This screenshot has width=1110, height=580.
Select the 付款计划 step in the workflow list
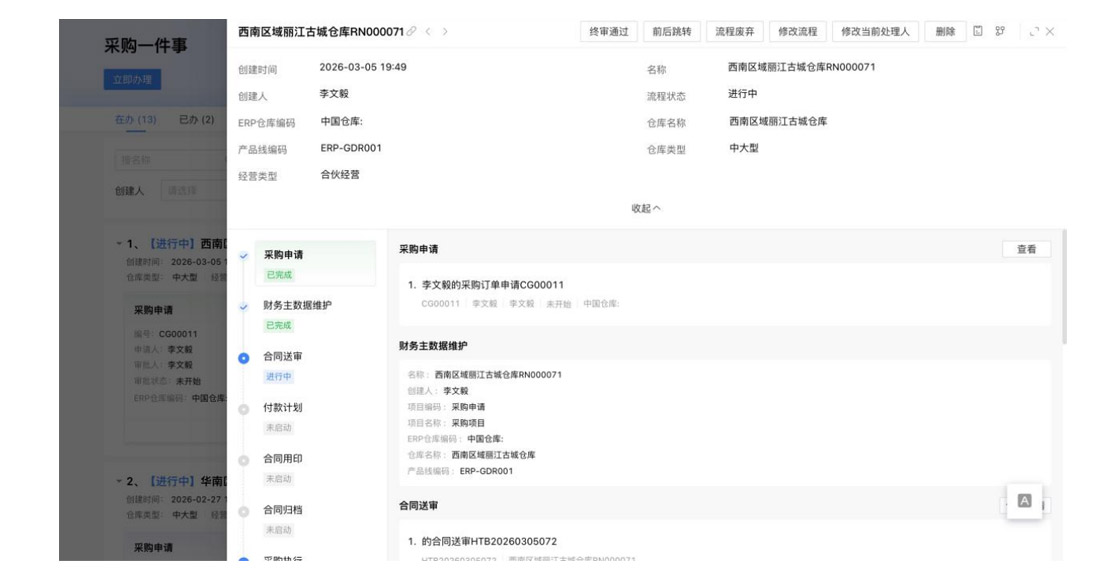tap(282, 408)
